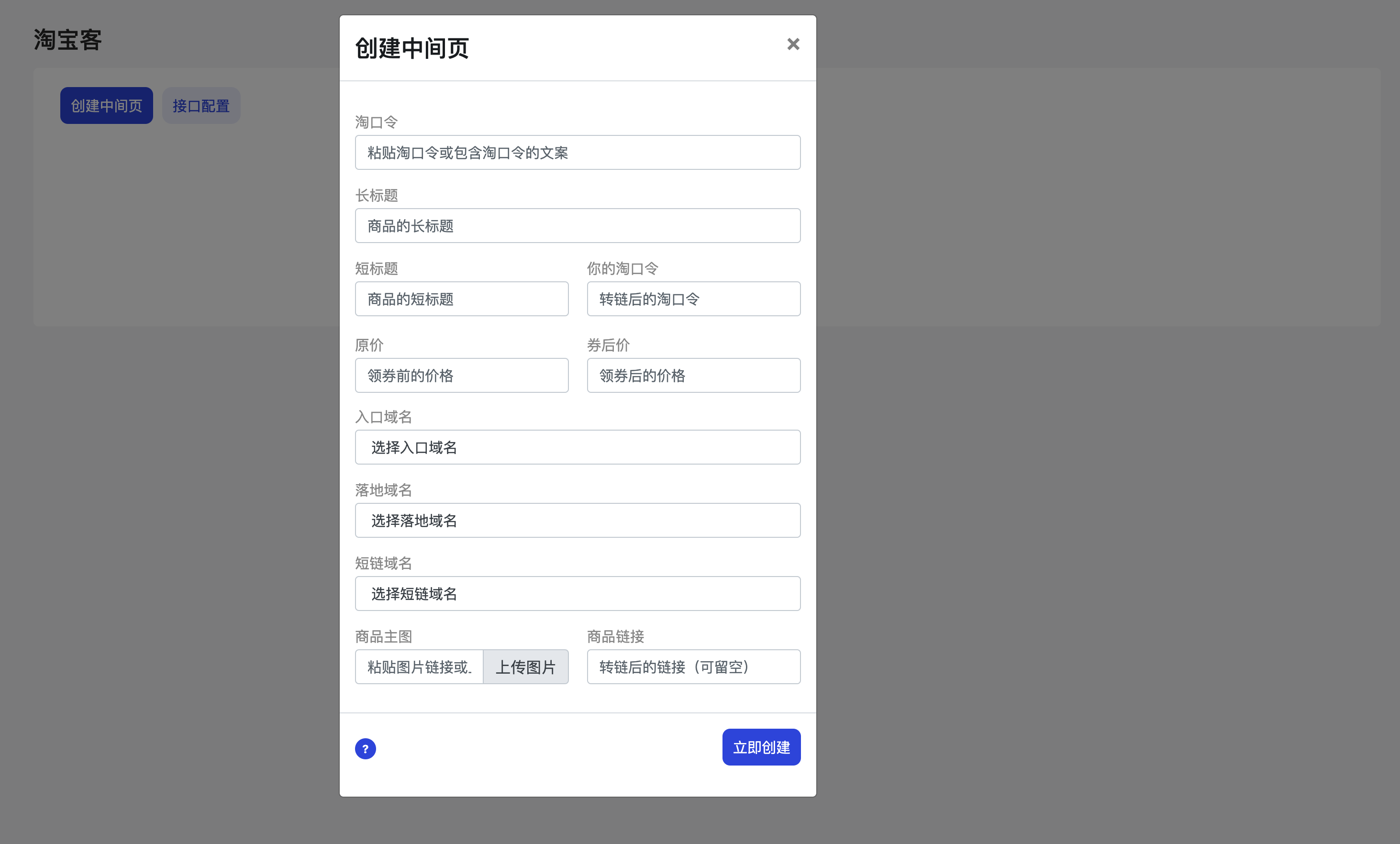Open the 选择入口域名 dropdown

pyautogui.click(x=578, y=447)
